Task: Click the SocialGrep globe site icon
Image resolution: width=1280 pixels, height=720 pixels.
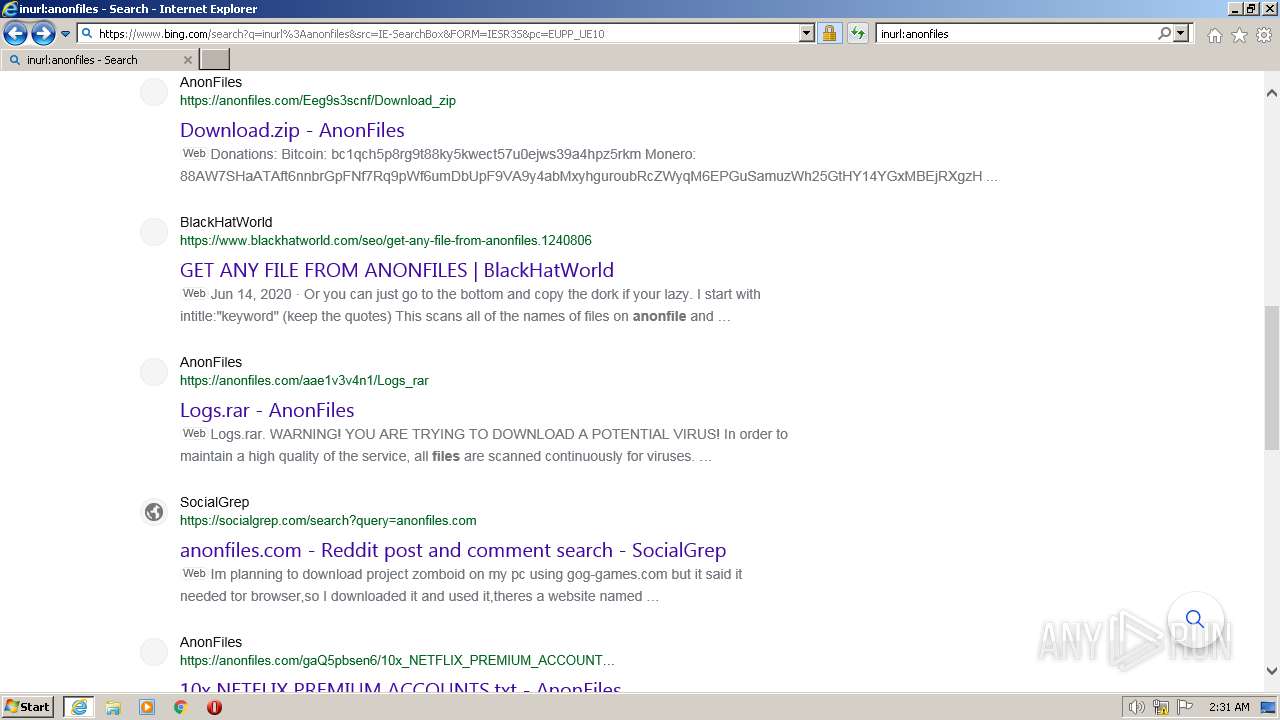Action: click(154, 512)
